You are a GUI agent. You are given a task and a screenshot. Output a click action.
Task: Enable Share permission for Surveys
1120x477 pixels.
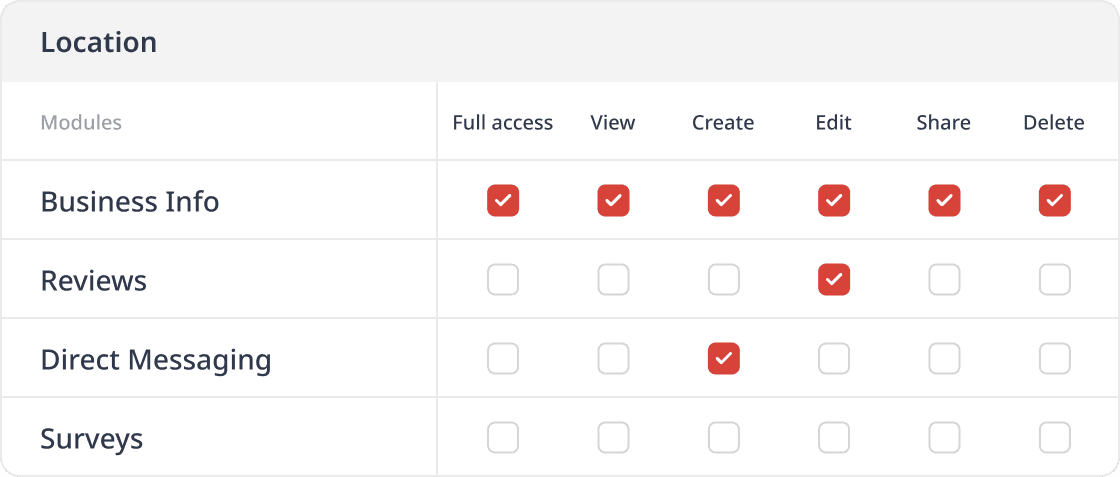[x=944, y=438]
